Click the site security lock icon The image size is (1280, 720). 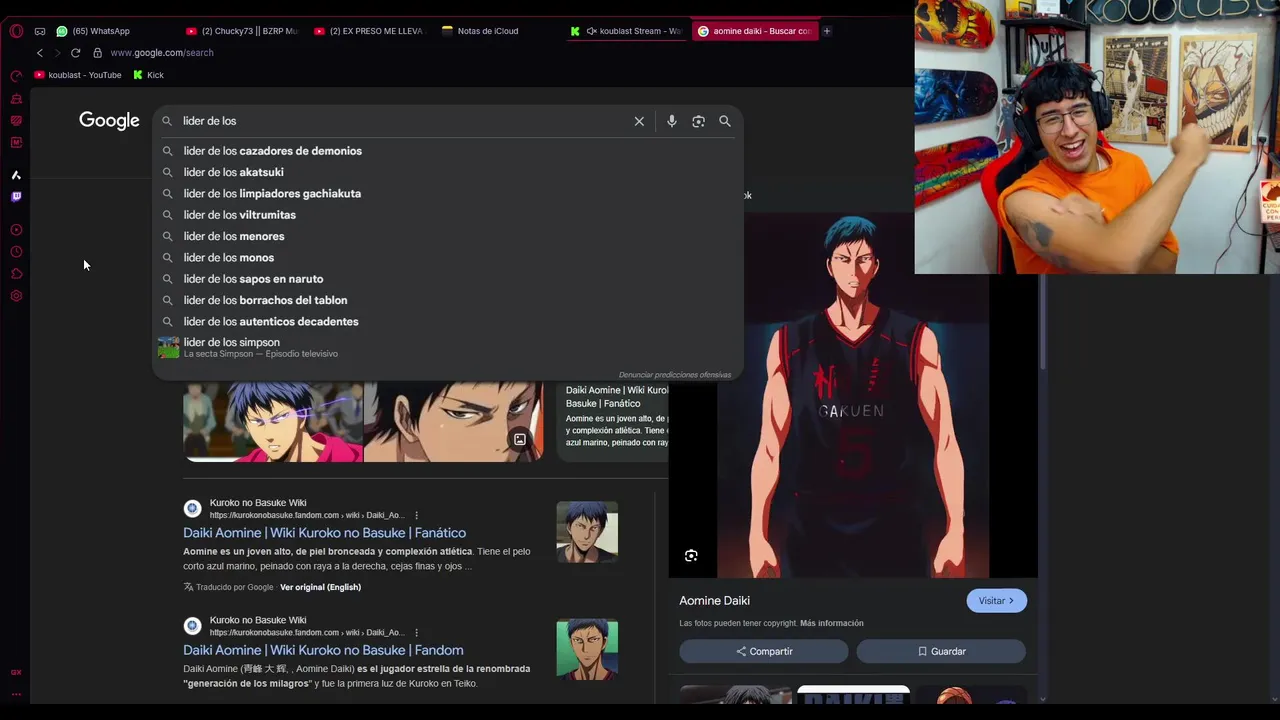(97, 53)
